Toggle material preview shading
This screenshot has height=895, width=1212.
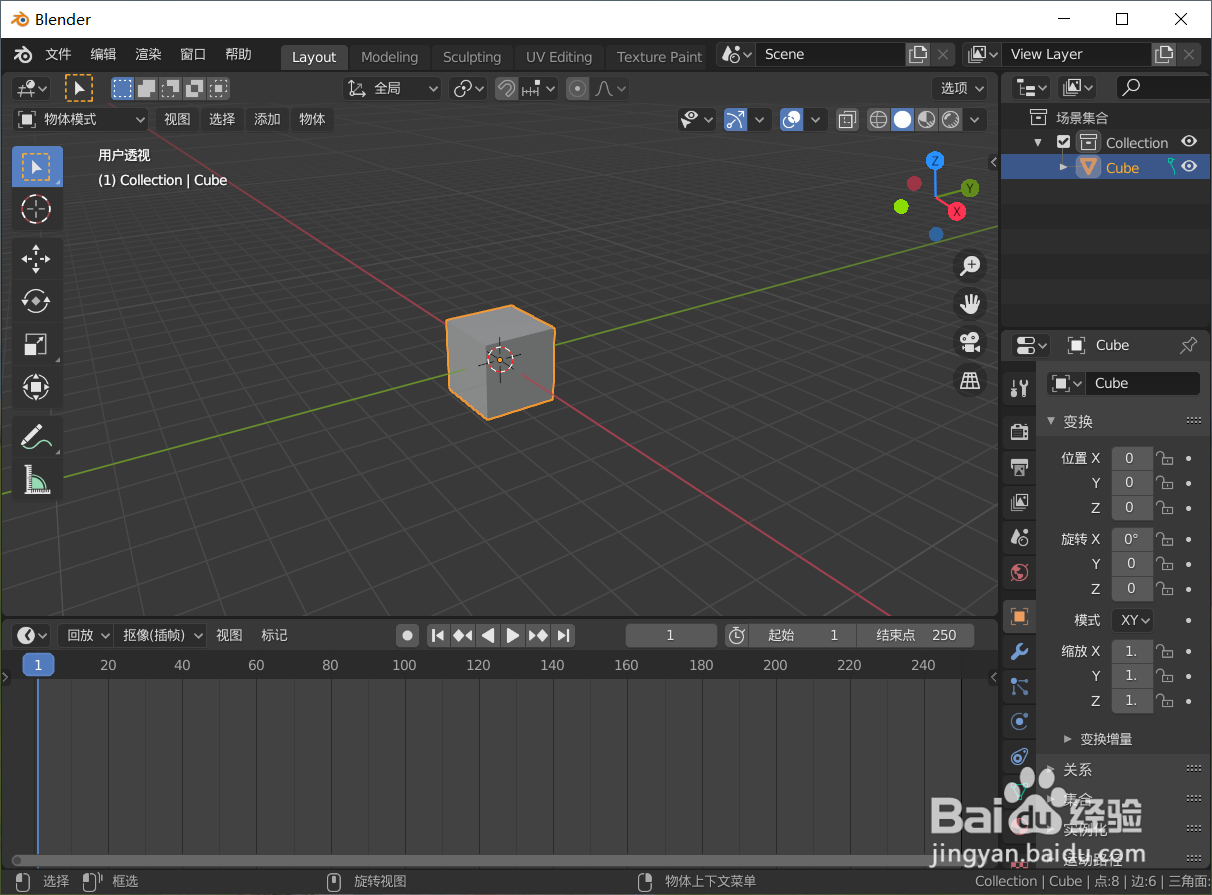tap(927, 120)
